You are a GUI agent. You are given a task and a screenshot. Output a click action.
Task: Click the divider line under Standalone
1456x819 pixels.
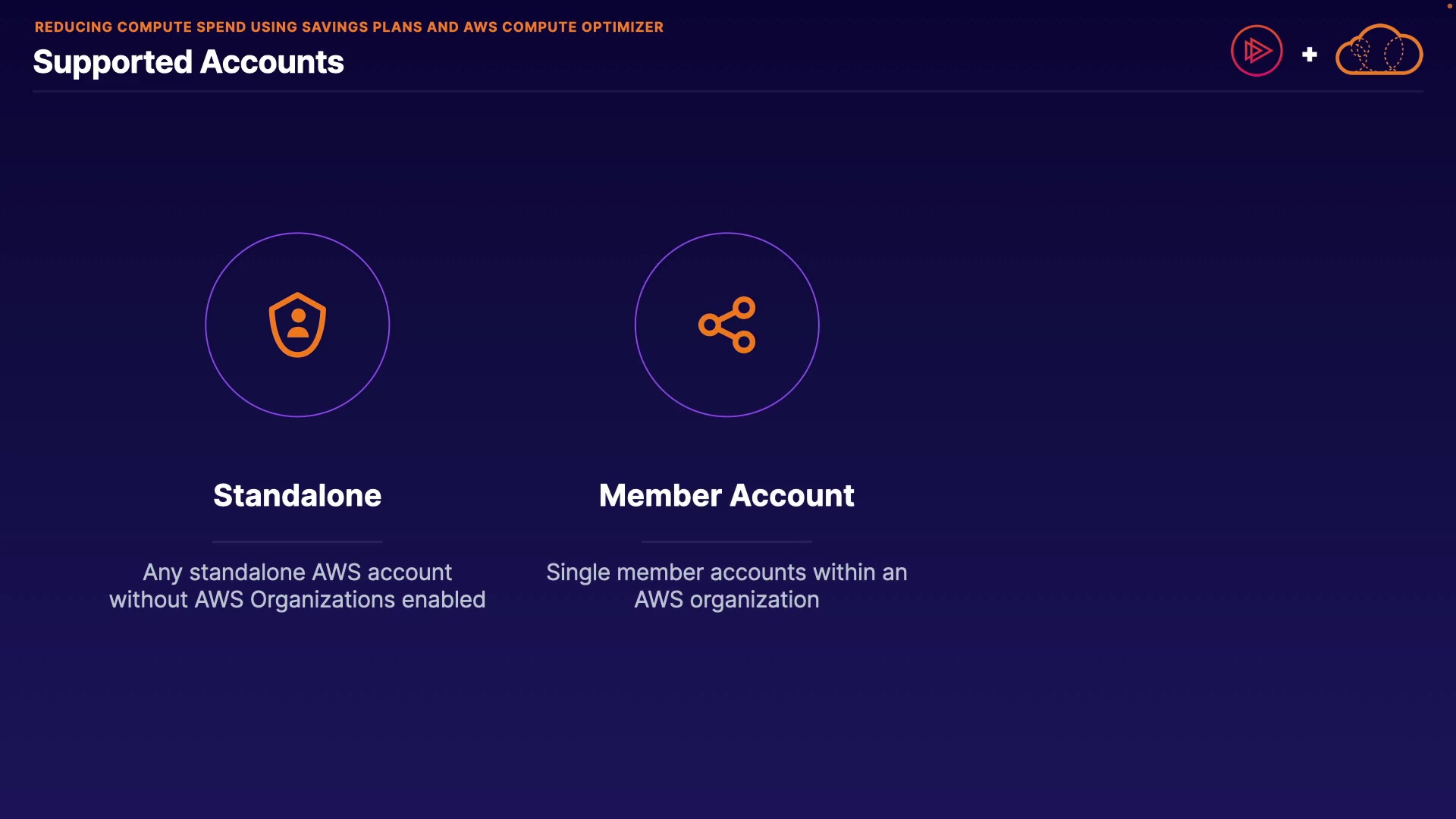(x=297, y=541)
